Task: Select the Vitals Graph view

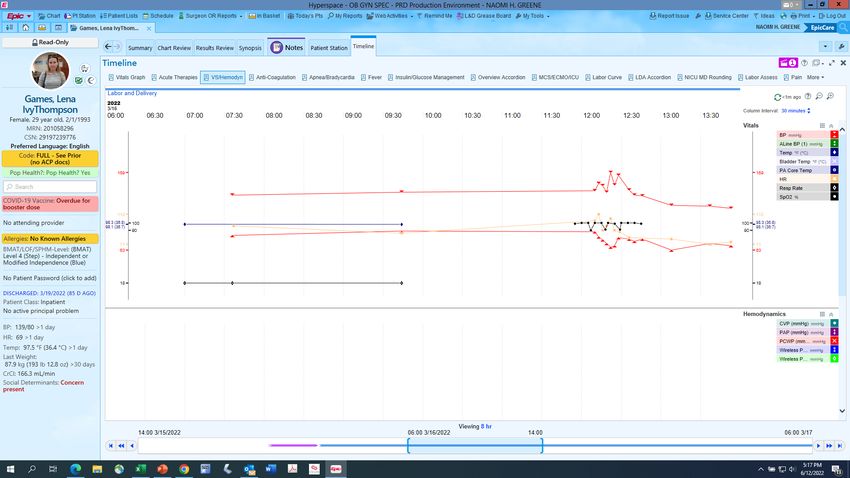Action: pos(127,77)
